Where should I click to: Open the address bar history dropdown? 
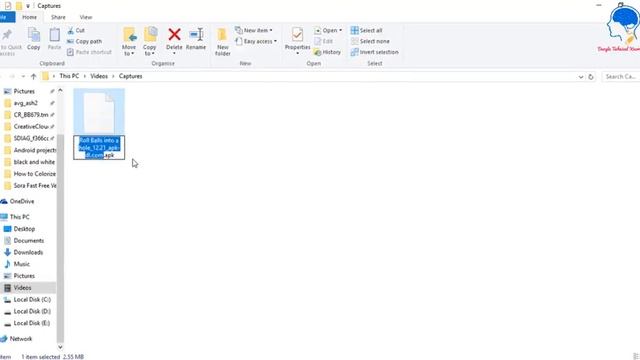[x=580, y=77]
